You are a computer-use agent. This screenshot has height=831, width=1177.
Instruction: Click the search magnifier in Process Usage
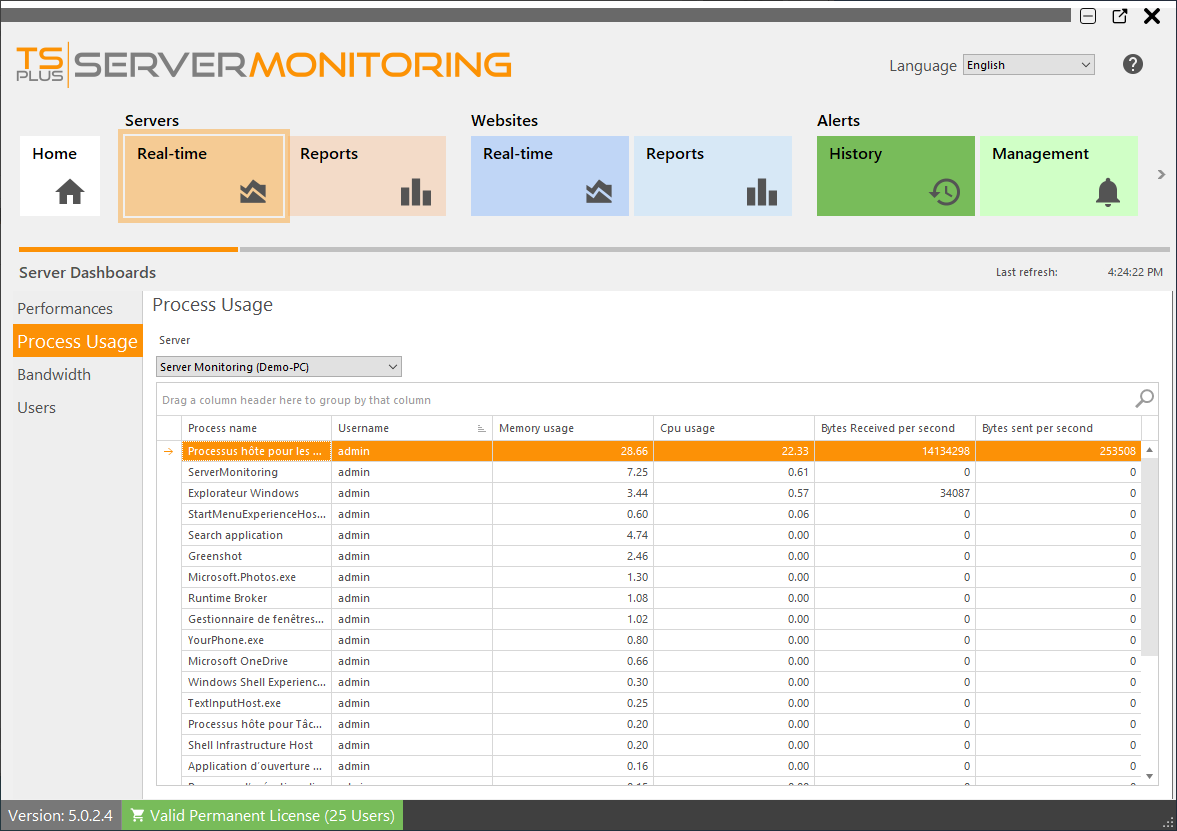pyautogui.click(x=1143, y=398)
